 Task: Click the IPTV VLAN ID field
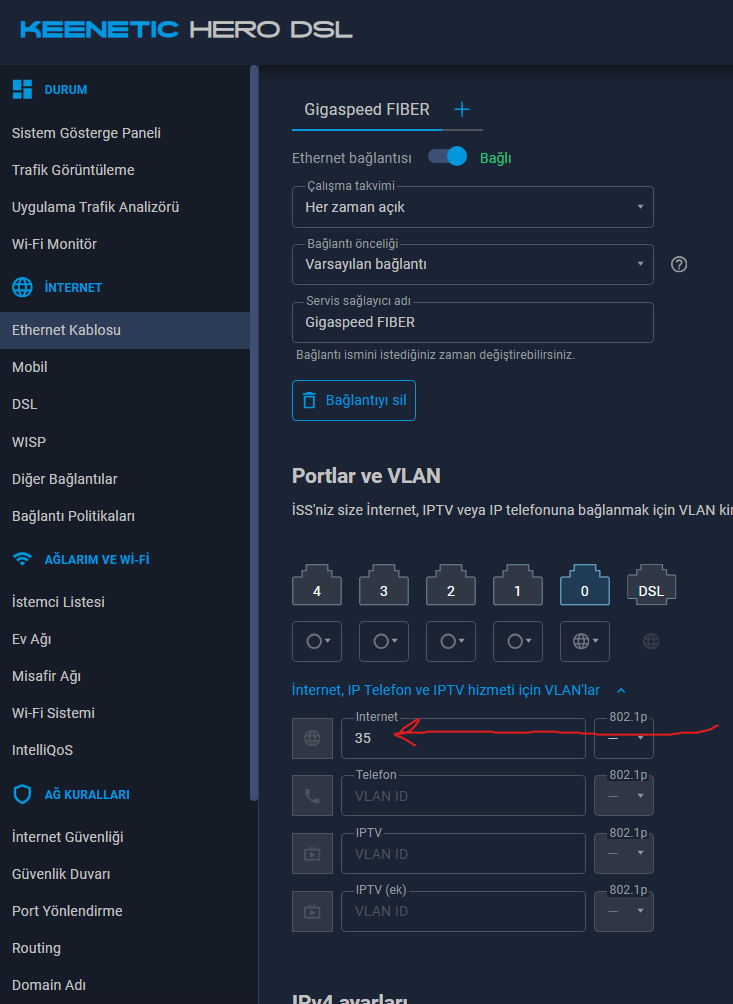point(463,854)
